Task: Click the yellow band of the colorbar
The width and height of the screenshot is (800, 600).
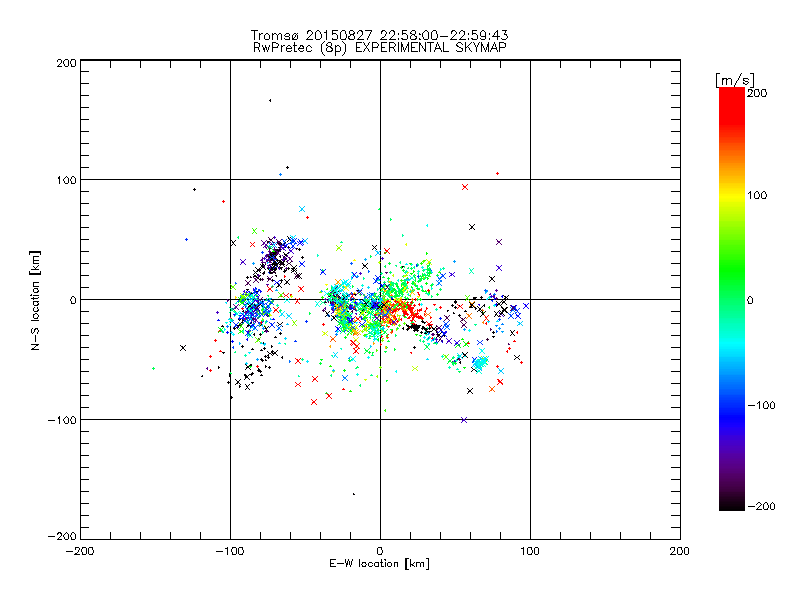Action: click(x=732, y=196)
